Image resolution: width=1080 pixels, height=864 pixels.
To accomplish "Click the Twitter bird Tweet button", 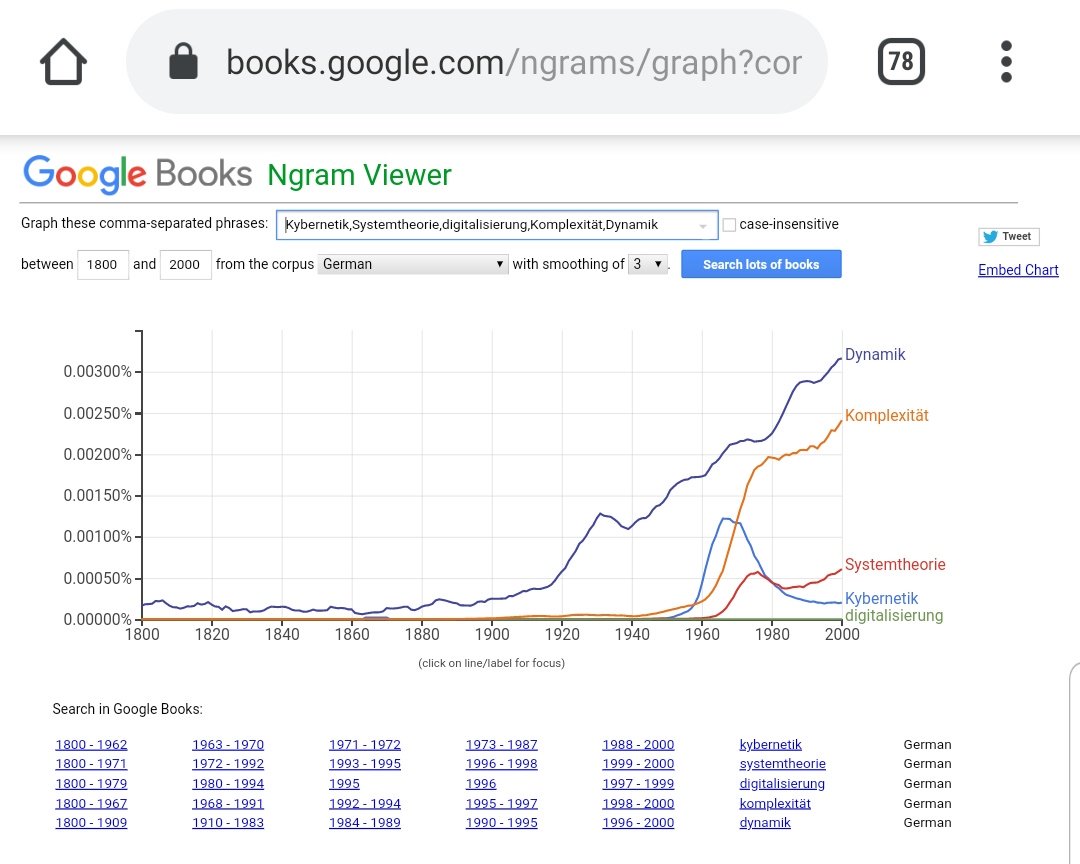I will pyautogui.click(x=1008, y=236).
